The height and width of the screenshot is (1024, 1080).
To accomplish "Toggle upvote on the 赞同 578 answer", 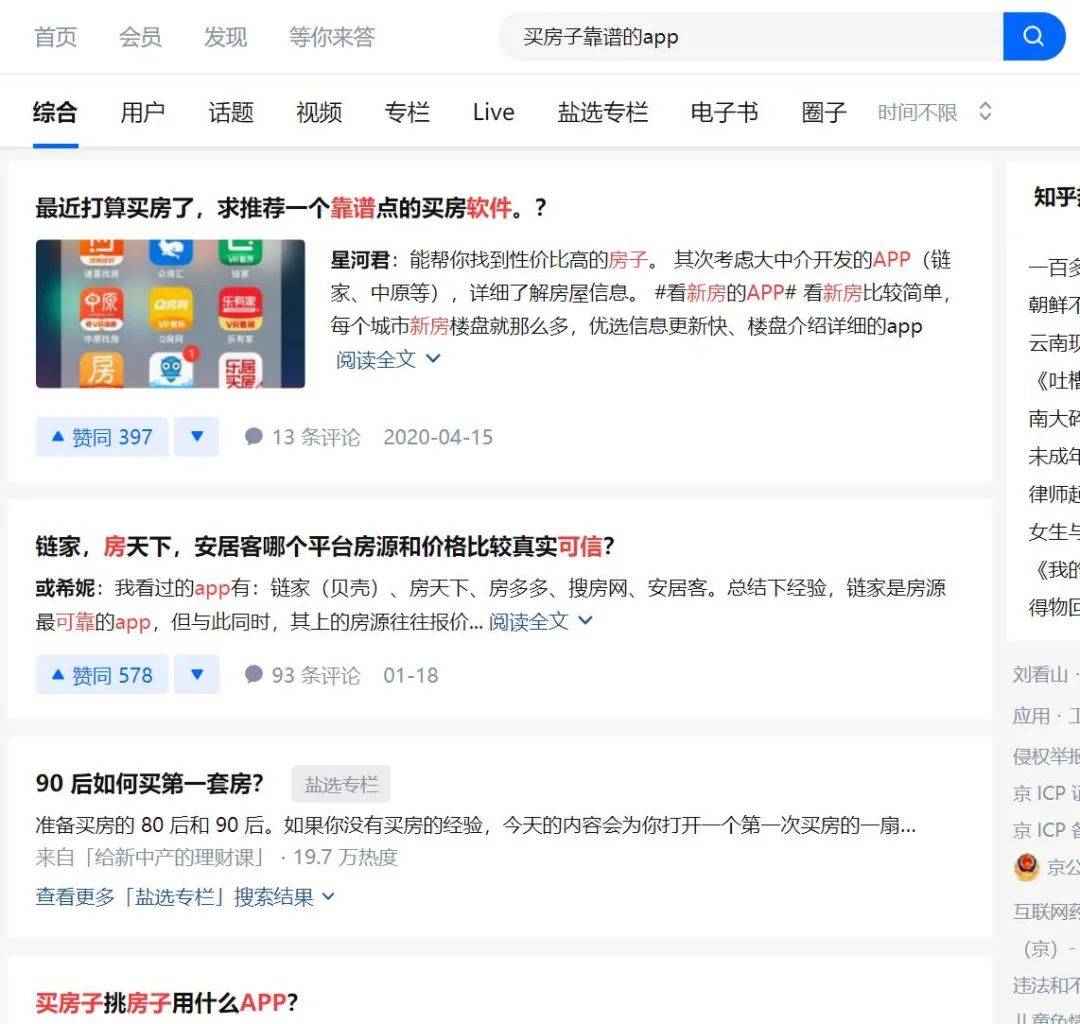I will (100, 675).
